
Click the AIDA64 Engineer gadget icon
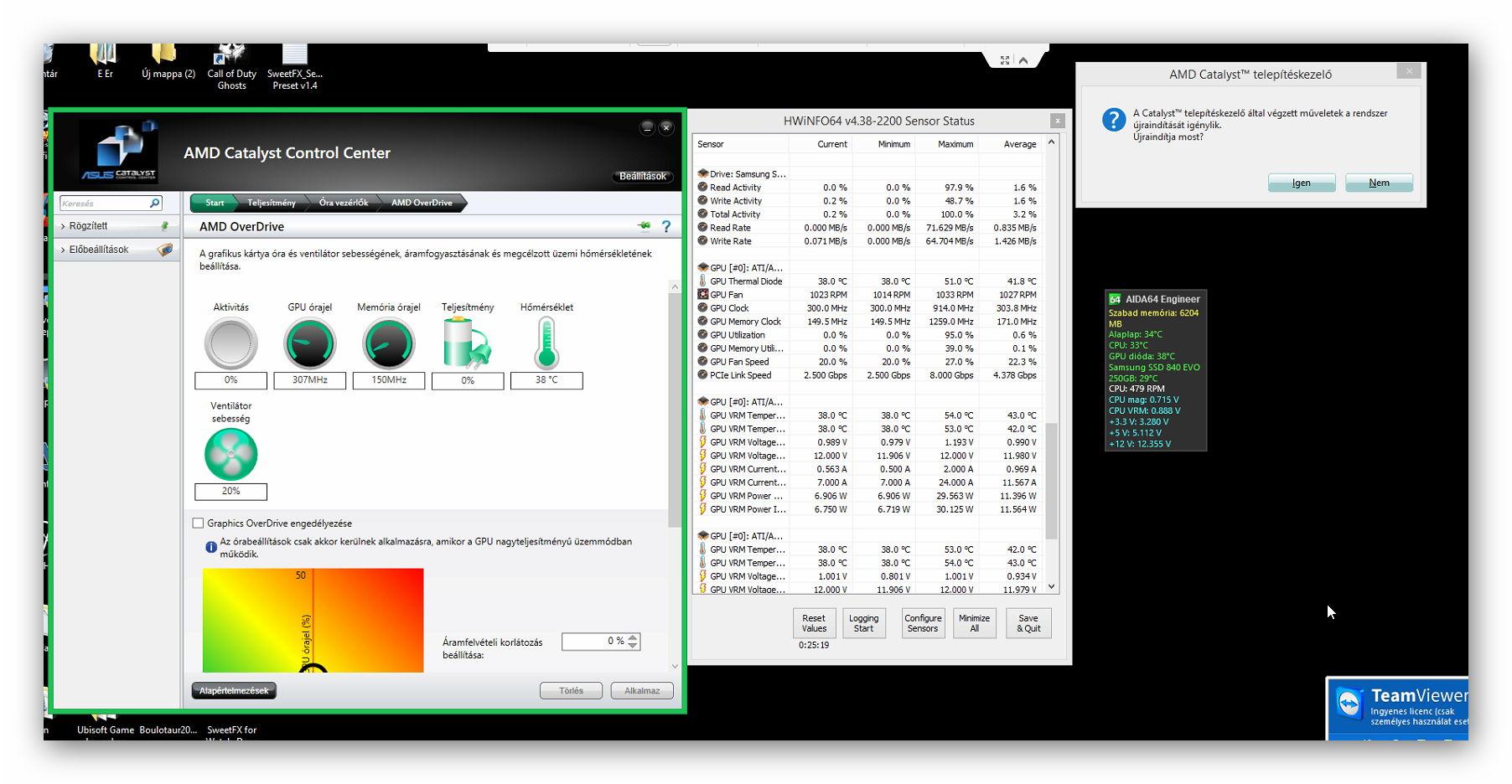[x=1115, y=299]
